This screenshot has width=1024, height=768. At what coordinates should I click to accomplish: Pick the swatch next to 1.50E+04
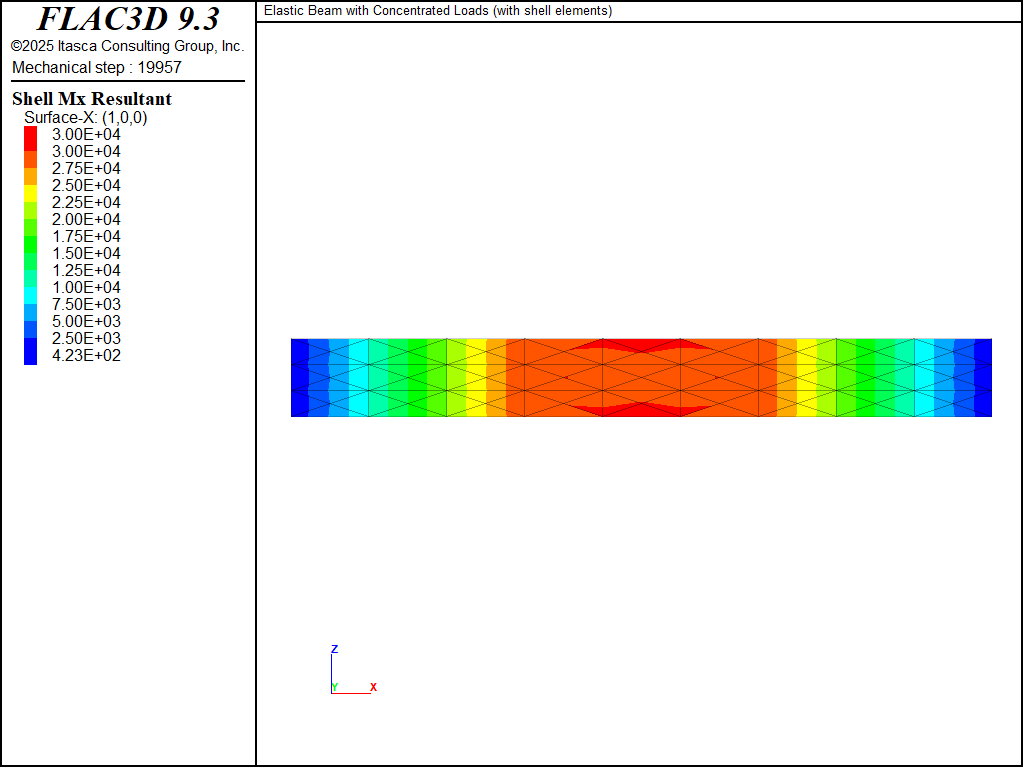[x=31, y=253]
